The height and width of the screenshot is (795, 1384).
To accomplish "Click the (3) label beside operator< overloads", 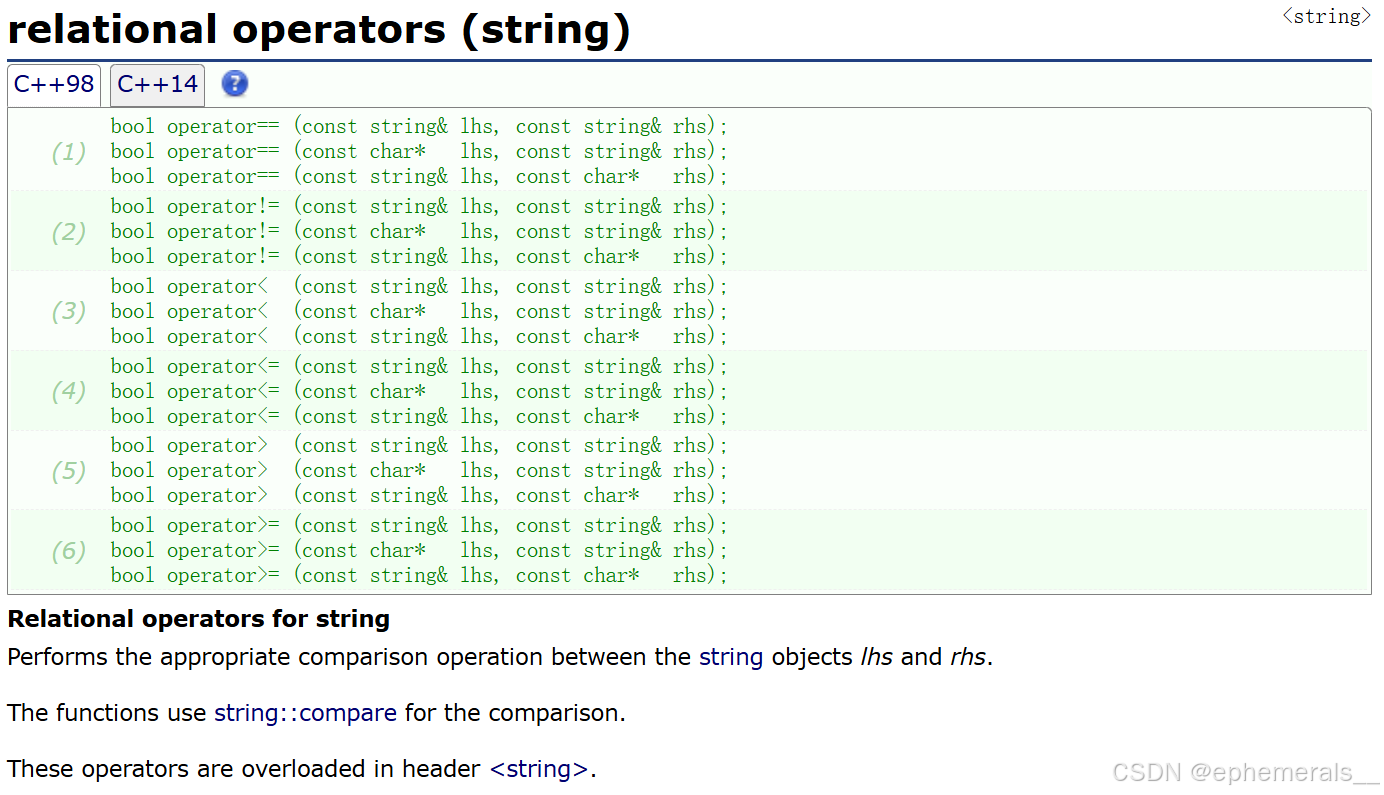I will click(69, 311).
